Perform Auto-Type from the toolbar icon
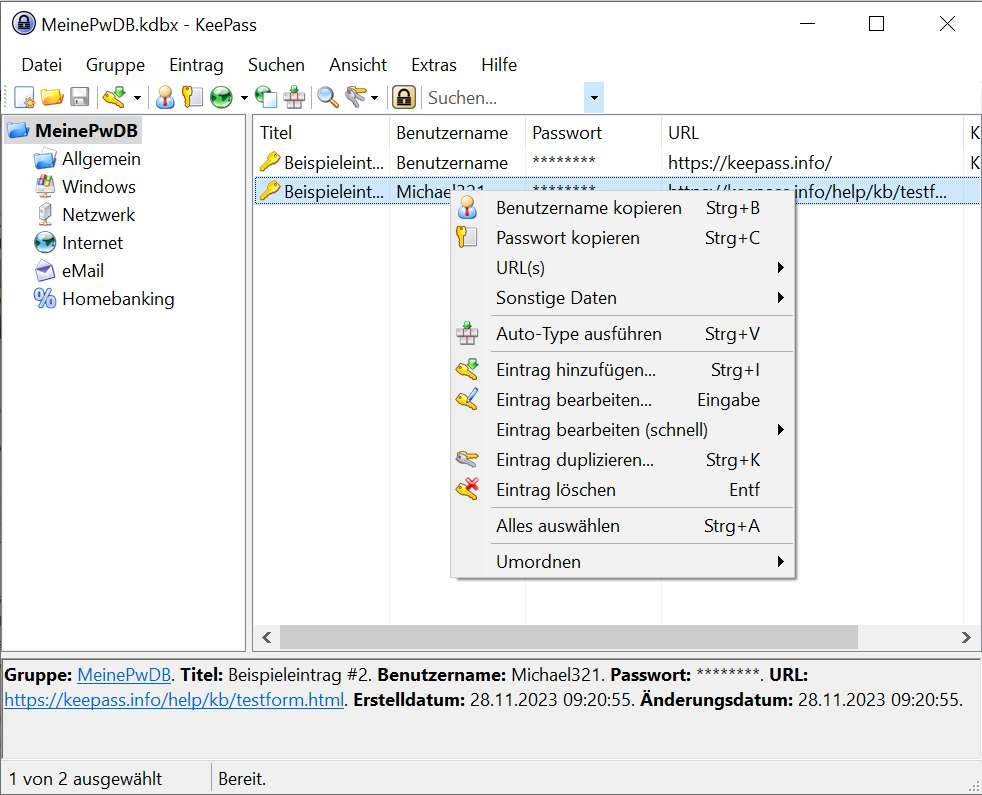 (x=294, y=97)
